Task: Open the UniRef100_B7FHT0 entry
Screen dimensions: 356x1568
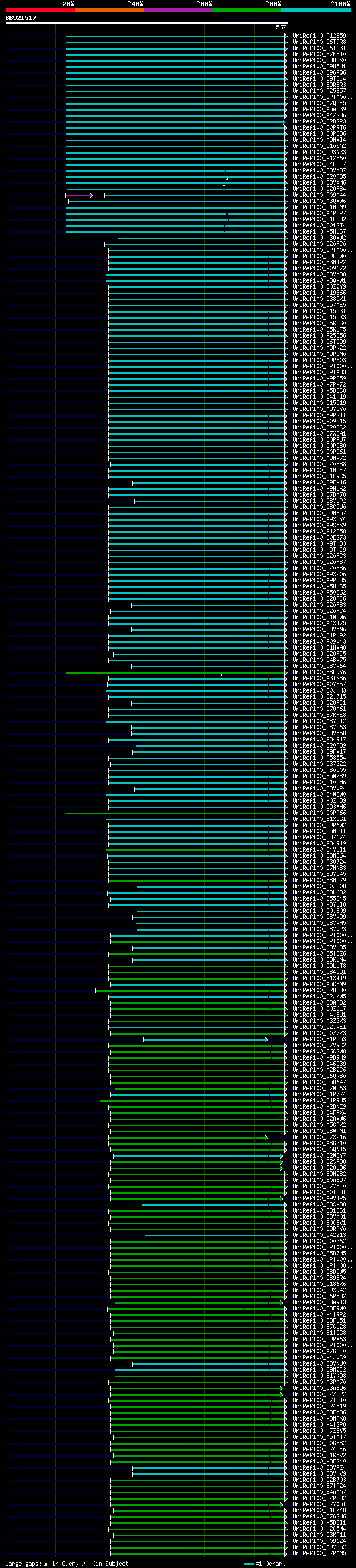Action: pyautogui.click(x=319, y=54)
